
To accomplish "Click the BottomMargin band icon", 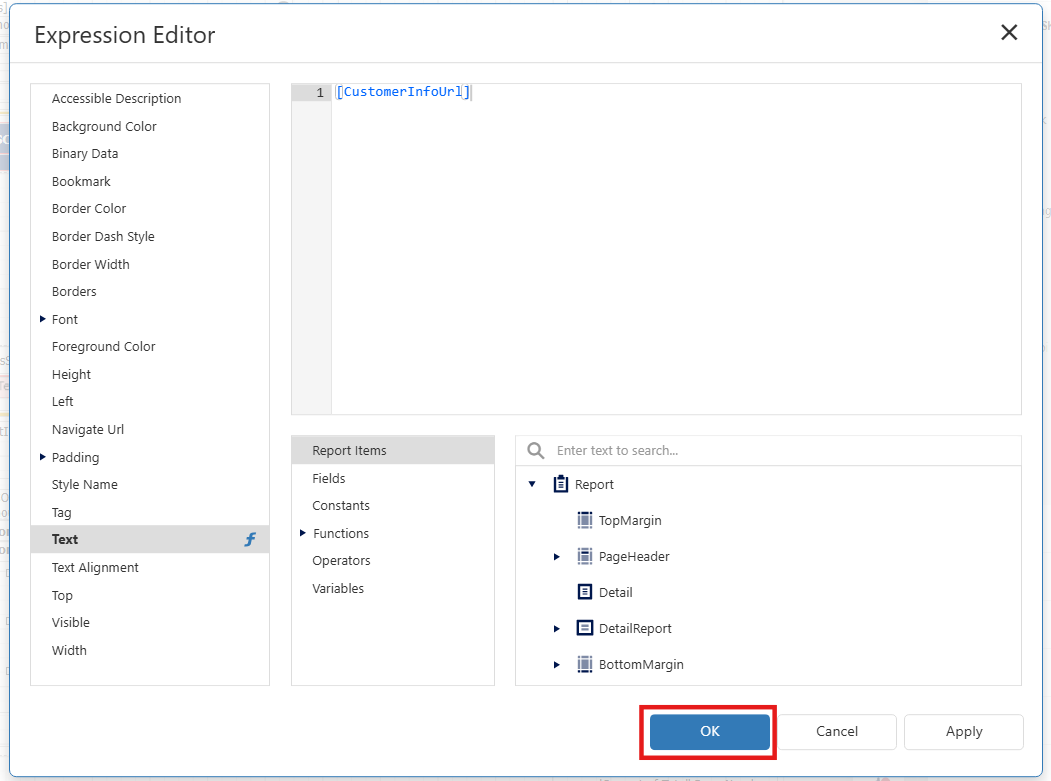I will tap(585, 664).
